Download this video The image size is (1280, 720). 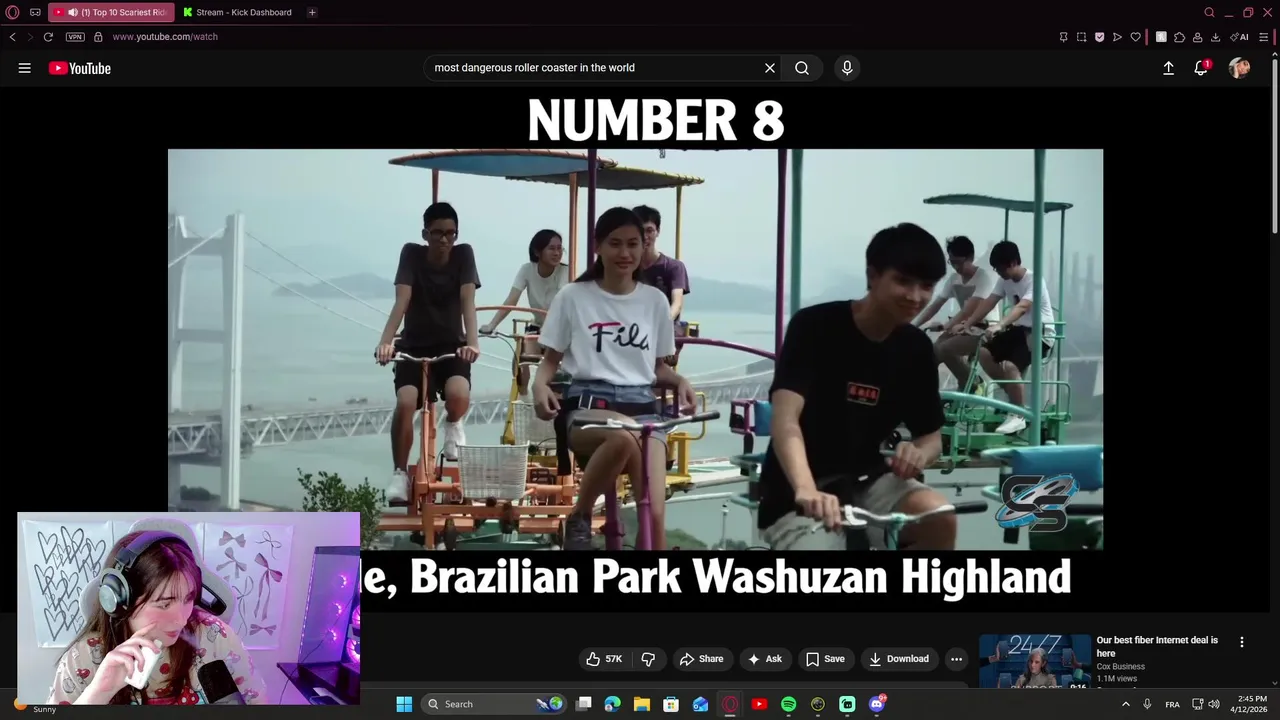tap(899, 659)
